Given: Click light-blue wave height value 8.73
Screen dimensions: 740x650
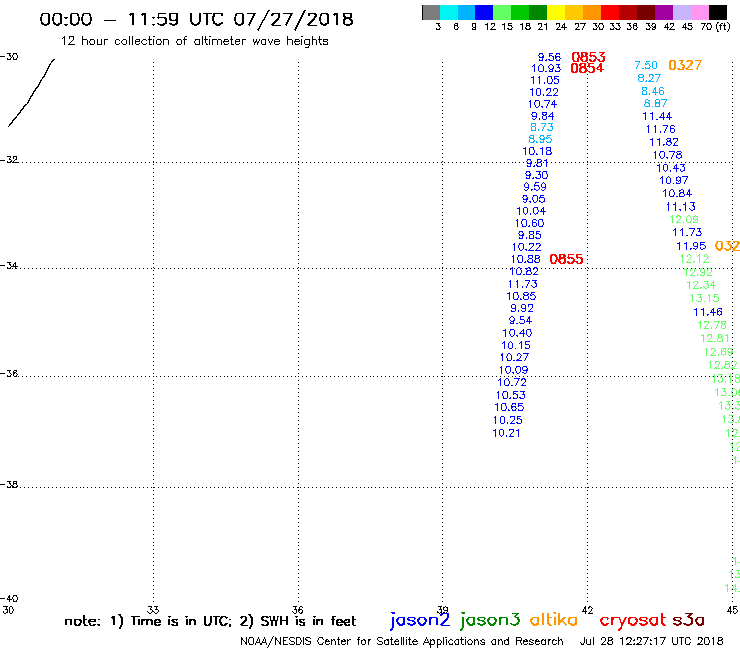Looking at the screenshot, I should coord(541,127).
